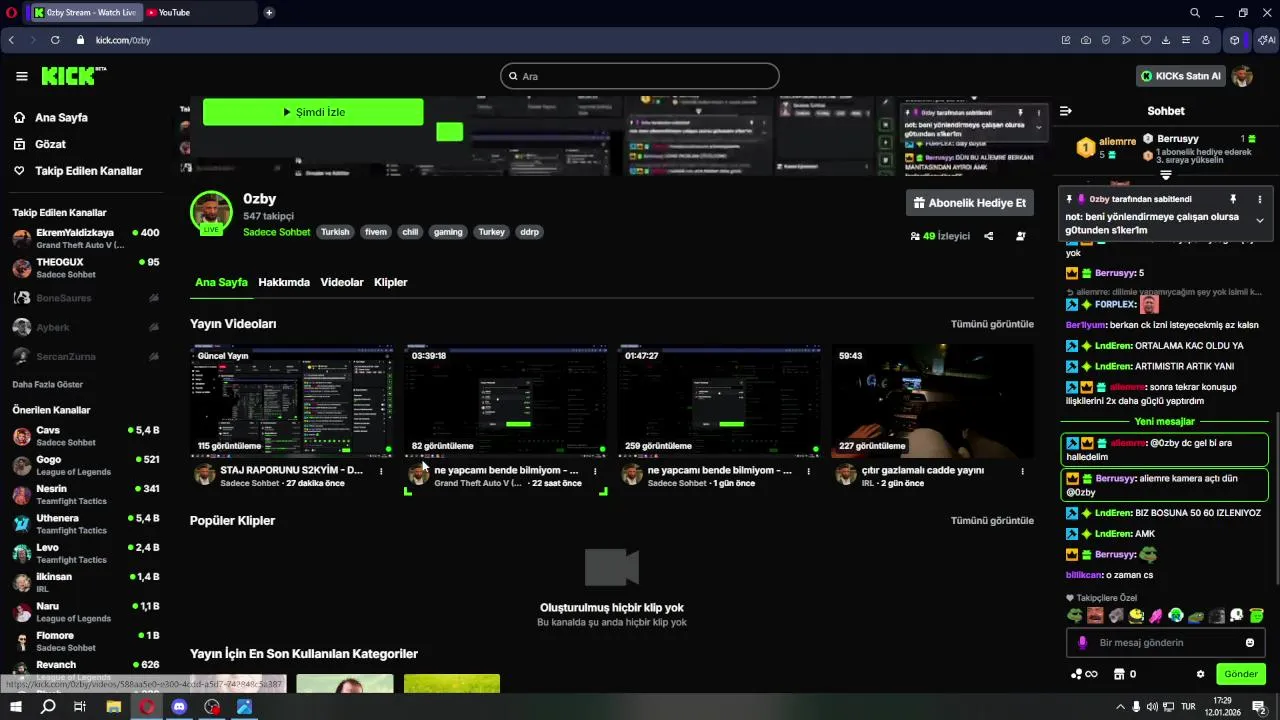Open Takip Edilen Kanallar in sidebar
The height and width of the screenshot is (720, 1280).
[x=88, y=171]
